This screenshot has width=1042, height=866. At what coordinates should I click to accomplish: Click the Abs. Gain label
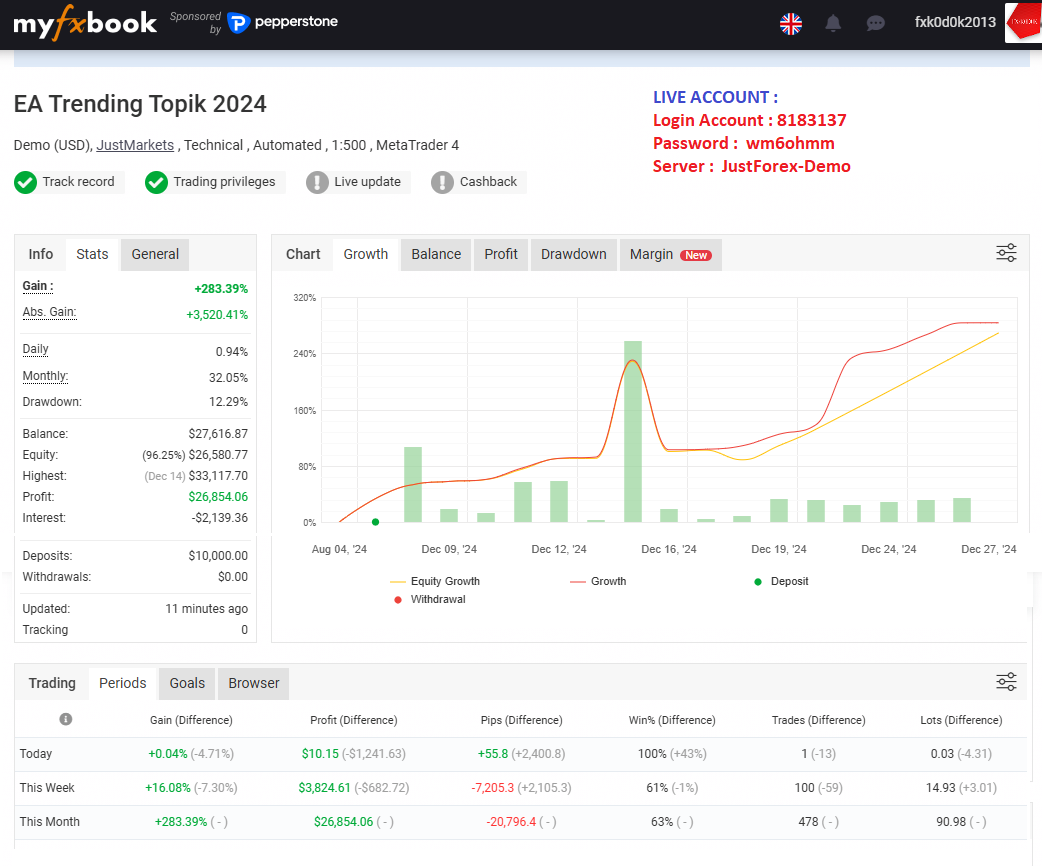click(x=49, y=312)
